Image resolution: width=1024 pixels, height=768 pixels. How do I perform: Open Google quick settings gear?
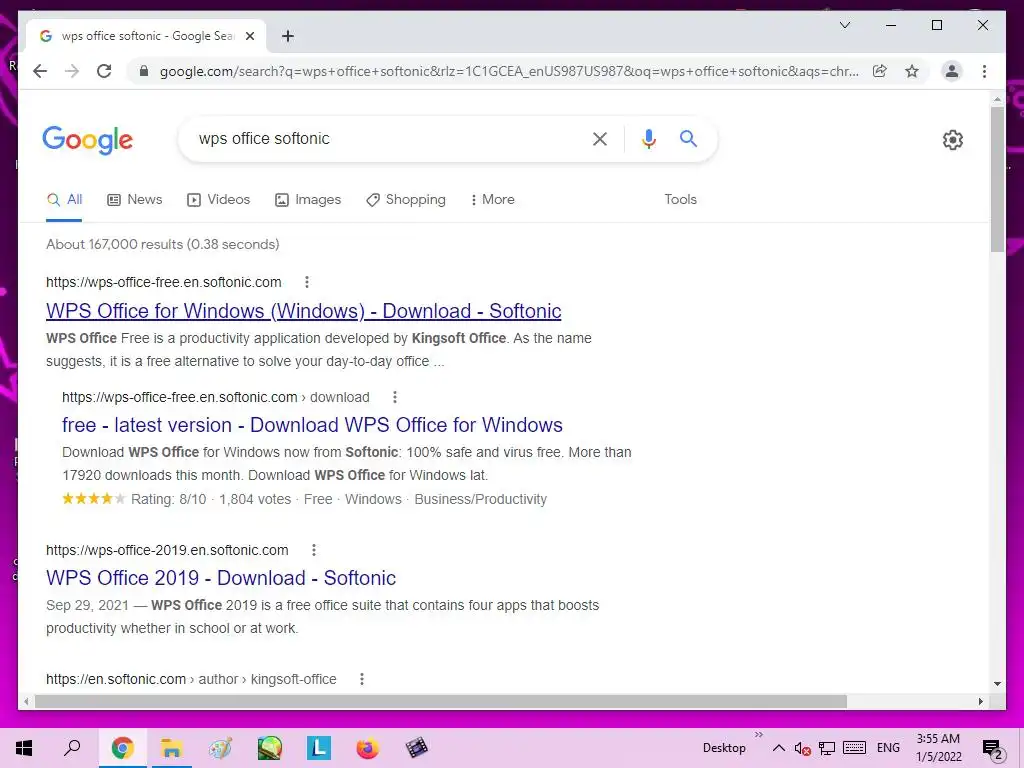click(953, 140)
